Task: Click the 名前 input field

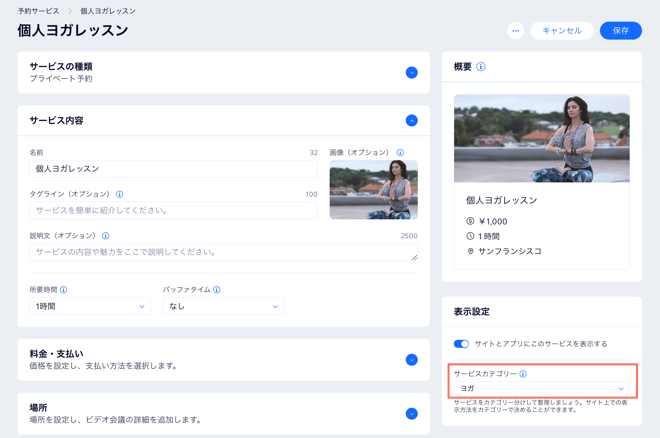Action: [x=173, y=169]
